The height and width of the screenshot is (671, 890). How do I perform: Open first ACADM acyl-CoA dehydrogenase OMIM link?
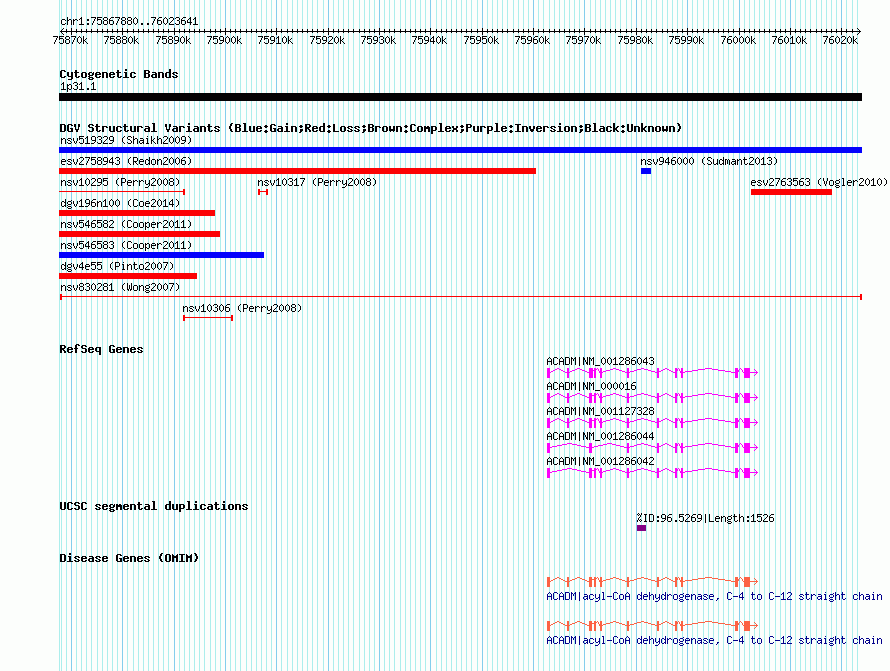tap(714, 597)
